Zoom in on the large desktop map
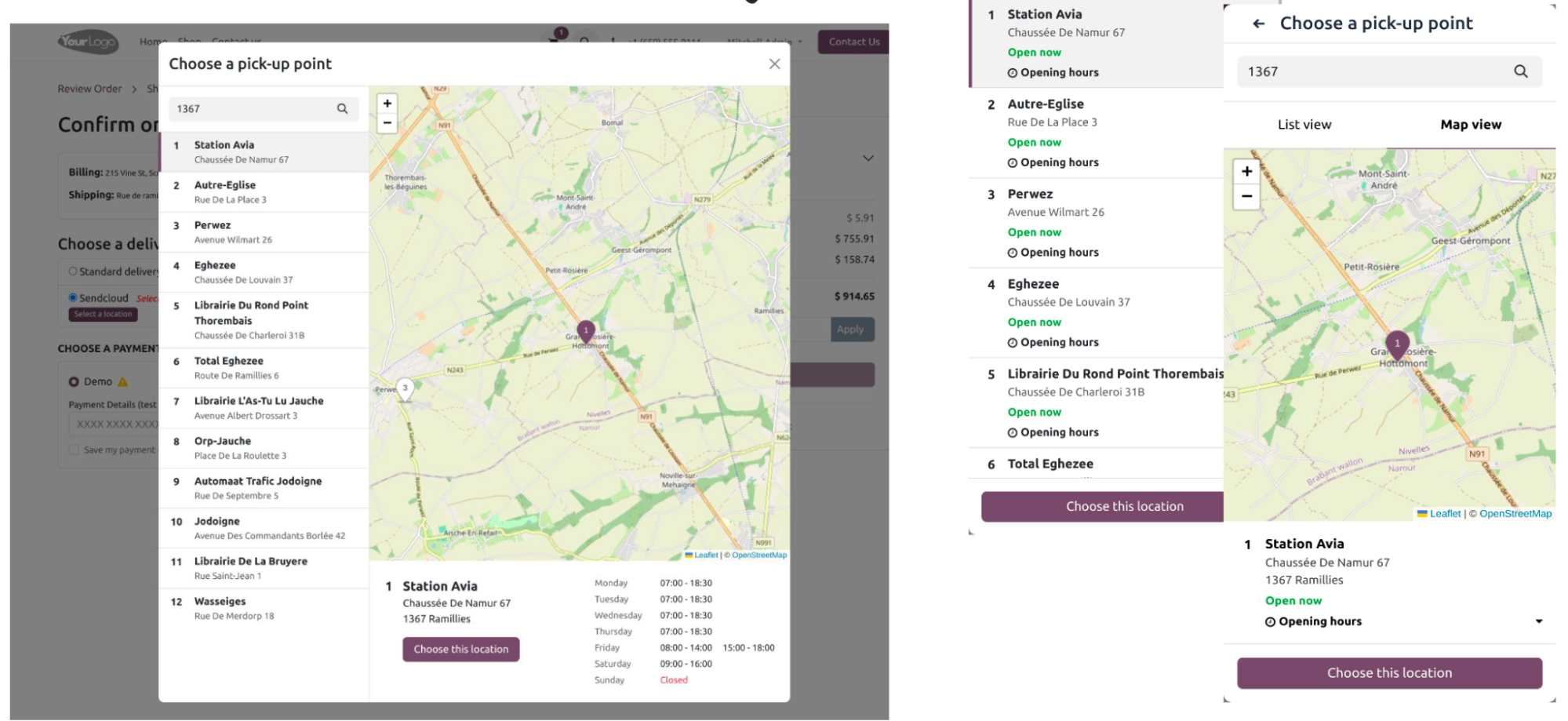 387,104
